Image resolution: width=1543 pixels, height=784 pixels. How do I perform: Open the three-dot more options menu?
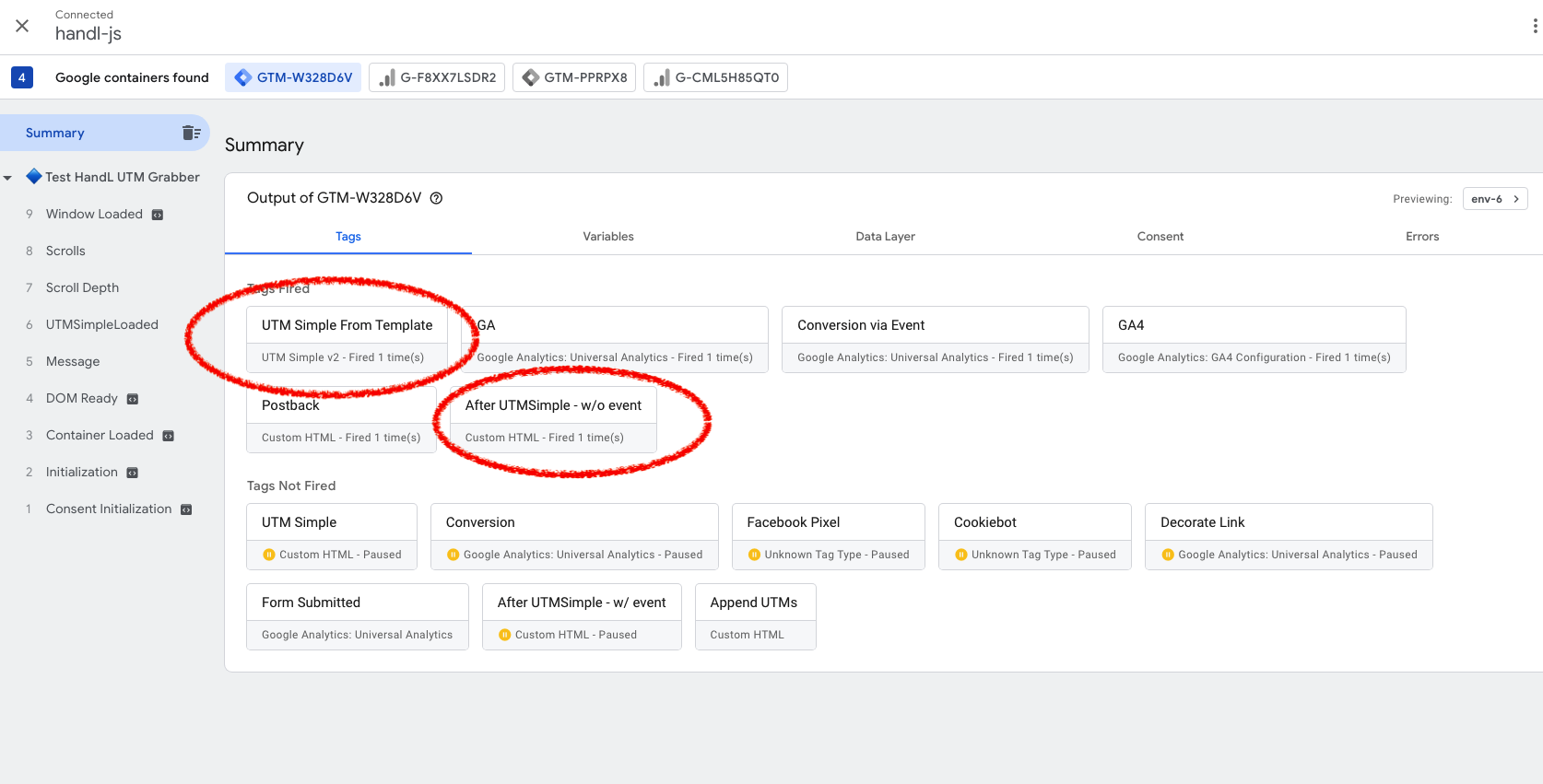tap(1534, 26)
